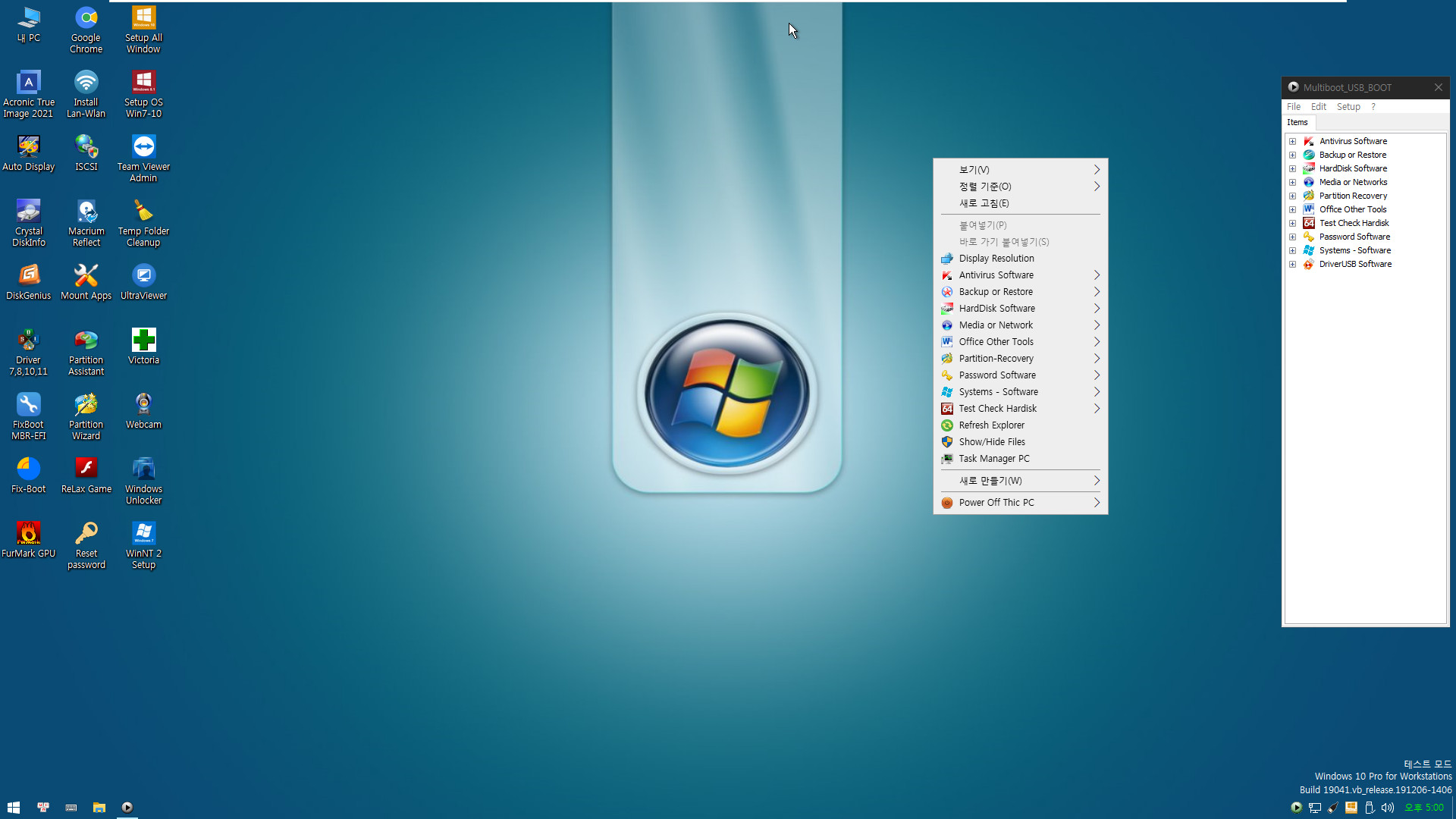This screenshot has width=1456, height=819.
Task: Open Acronic True Image 2021 icon
Action: (29, 94)
